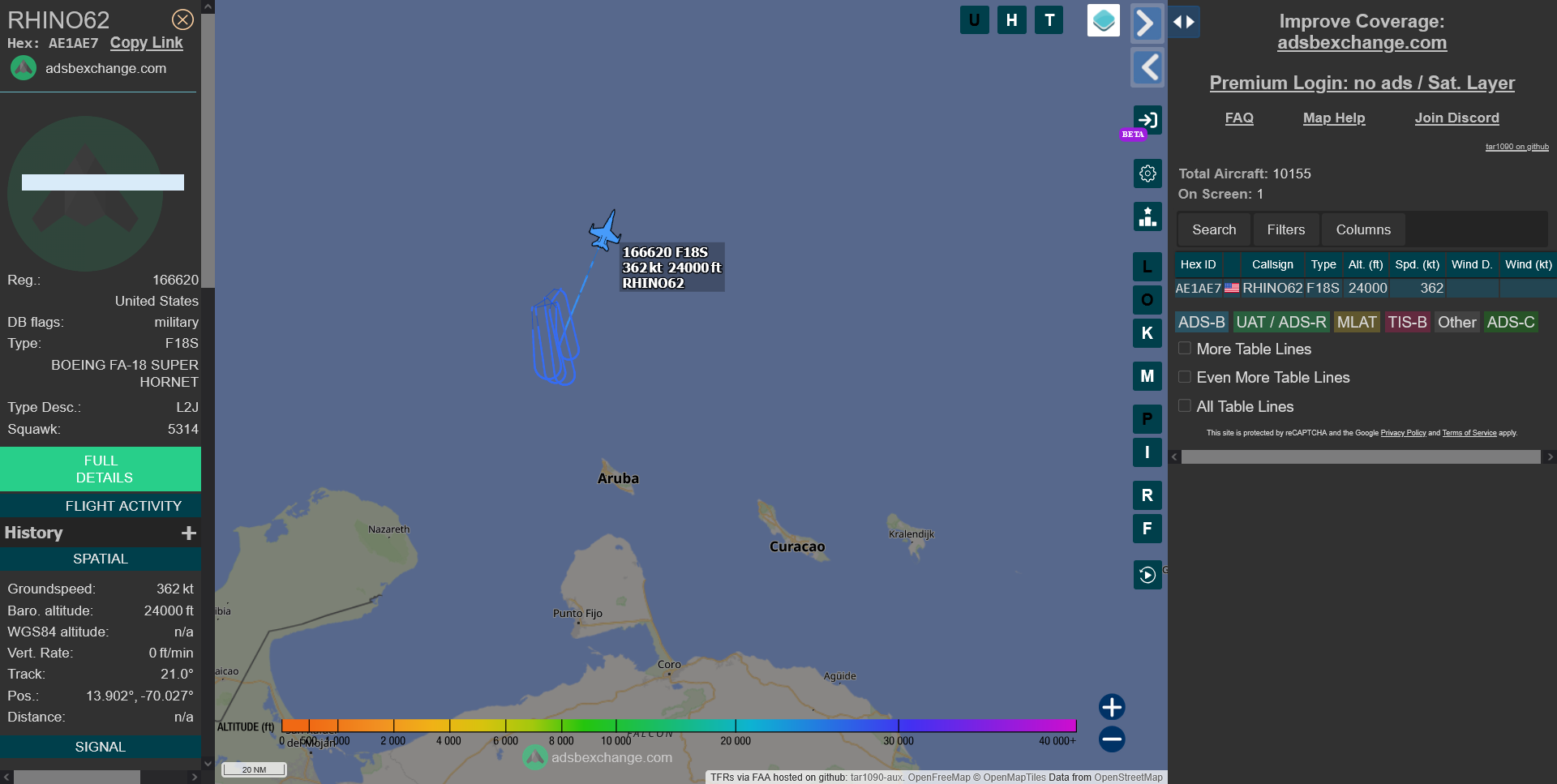The width and height of the screenshot is (1557, 784).
Task: Click the history replay icon
Action: (x=1147, y=575)
